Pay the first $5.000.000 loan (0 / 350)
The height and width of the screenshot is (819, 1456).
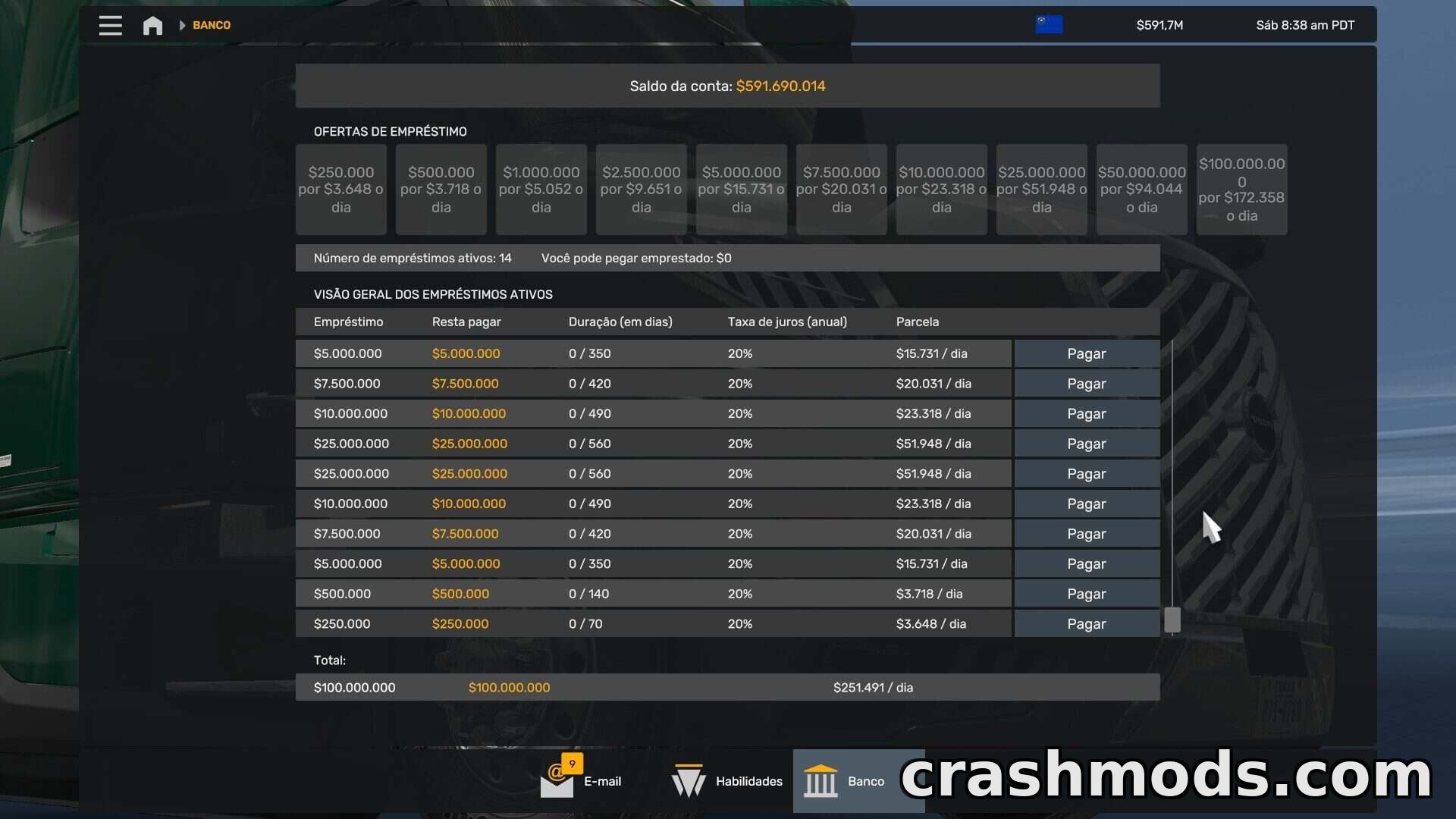click(1087, 353)
